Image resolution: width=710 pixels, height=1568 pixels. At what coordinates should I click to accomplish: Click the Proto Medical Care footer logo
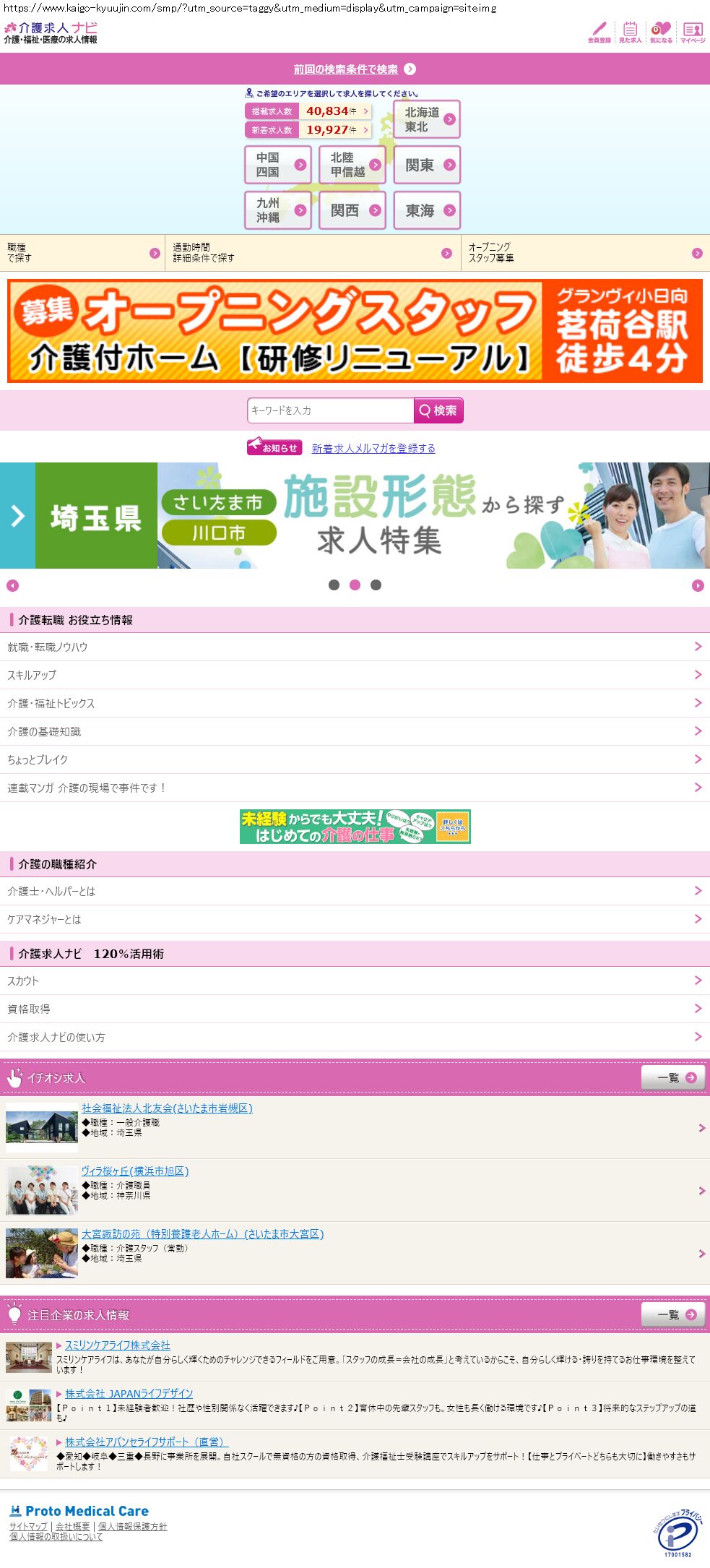[79, 1510]
